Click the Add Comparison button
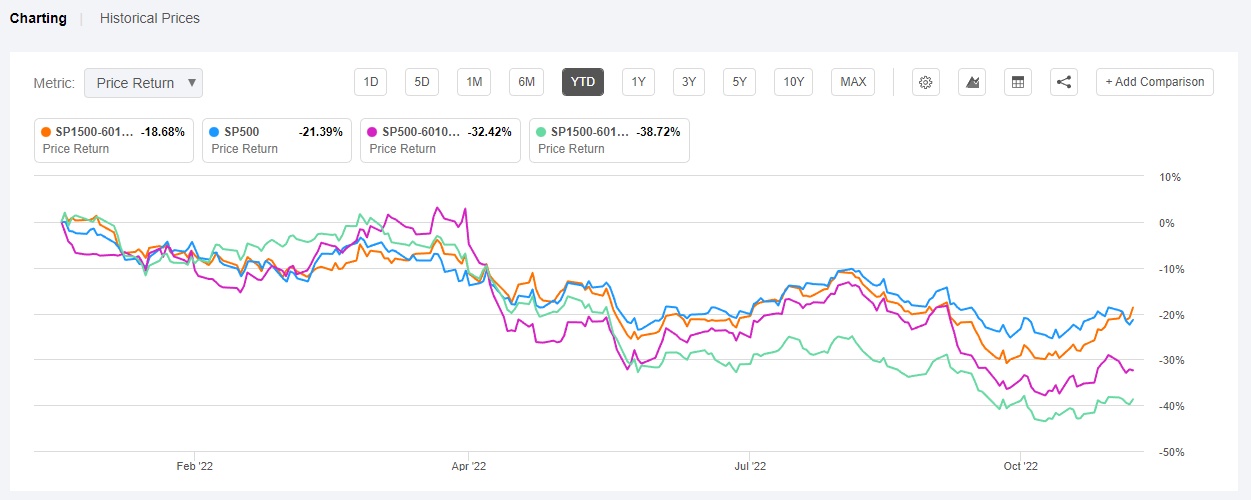 [1154, 82]
